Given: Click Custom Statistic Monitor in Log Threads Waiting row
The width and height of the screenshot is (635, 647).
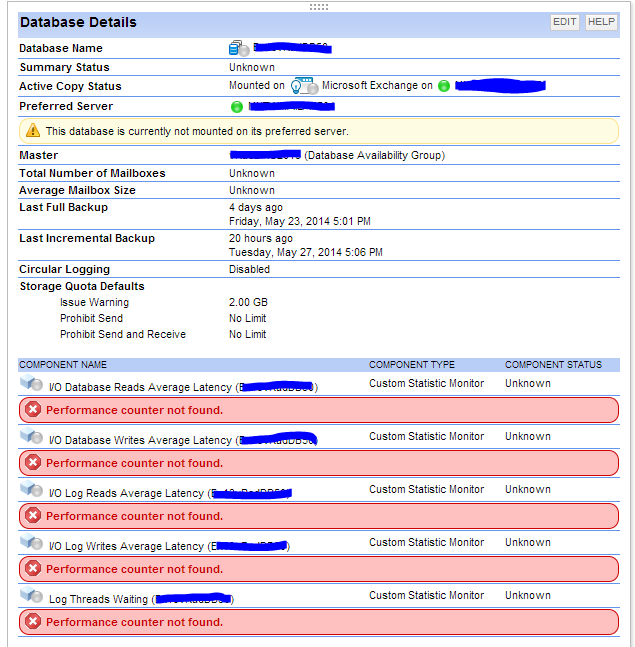Looking at the screenshot, I should click(426, 595).
